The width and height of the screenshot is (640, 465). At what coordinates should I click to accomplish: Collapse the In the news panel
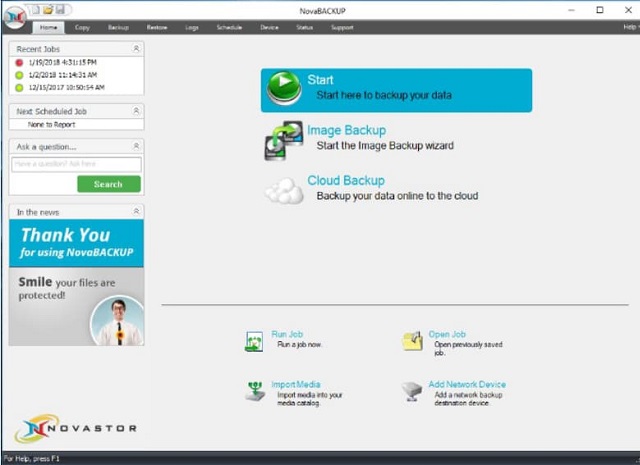pos(136,211)
